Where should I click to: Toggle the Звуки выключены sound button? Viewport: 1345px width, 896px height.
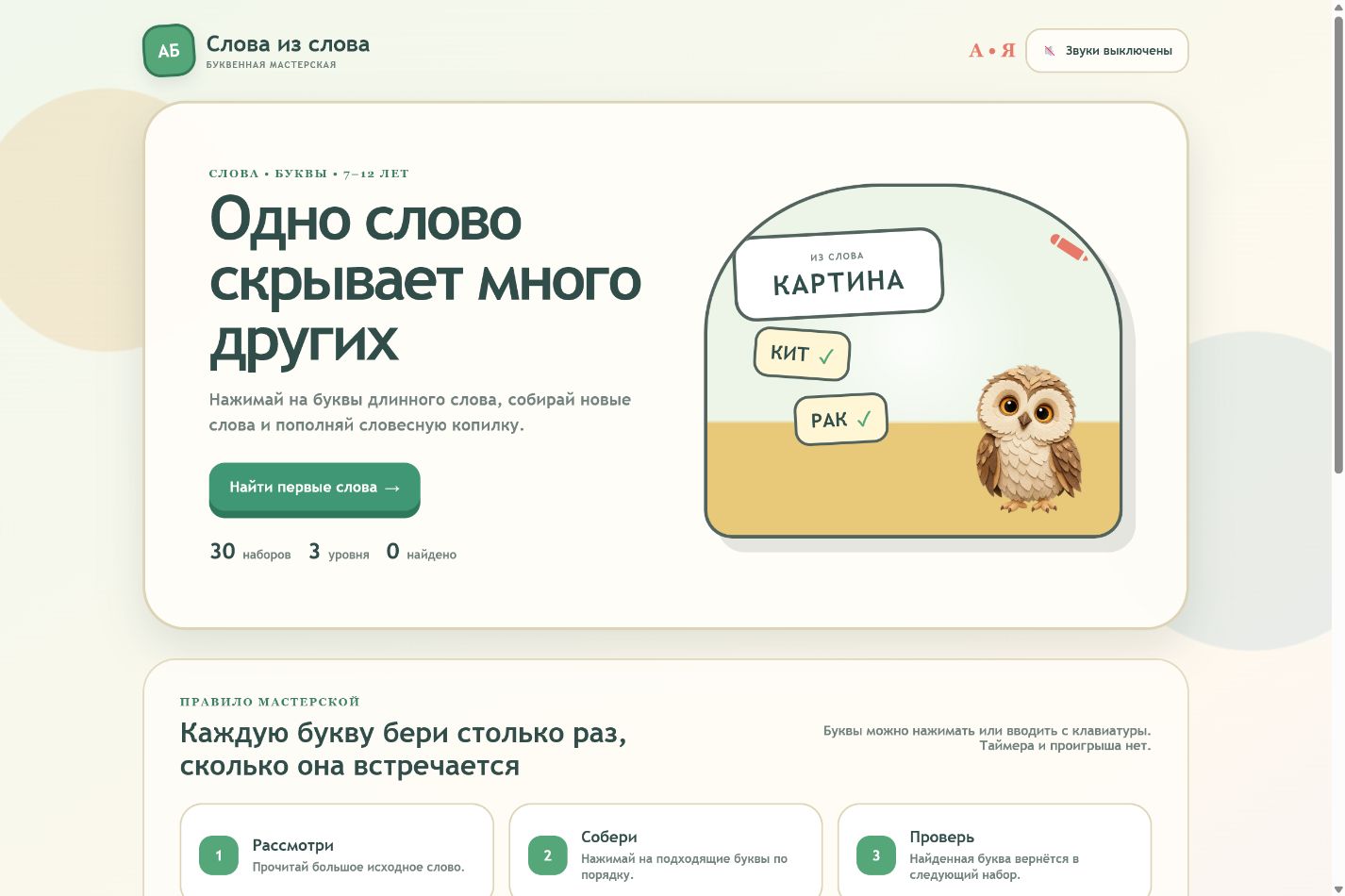[1106, 51]
